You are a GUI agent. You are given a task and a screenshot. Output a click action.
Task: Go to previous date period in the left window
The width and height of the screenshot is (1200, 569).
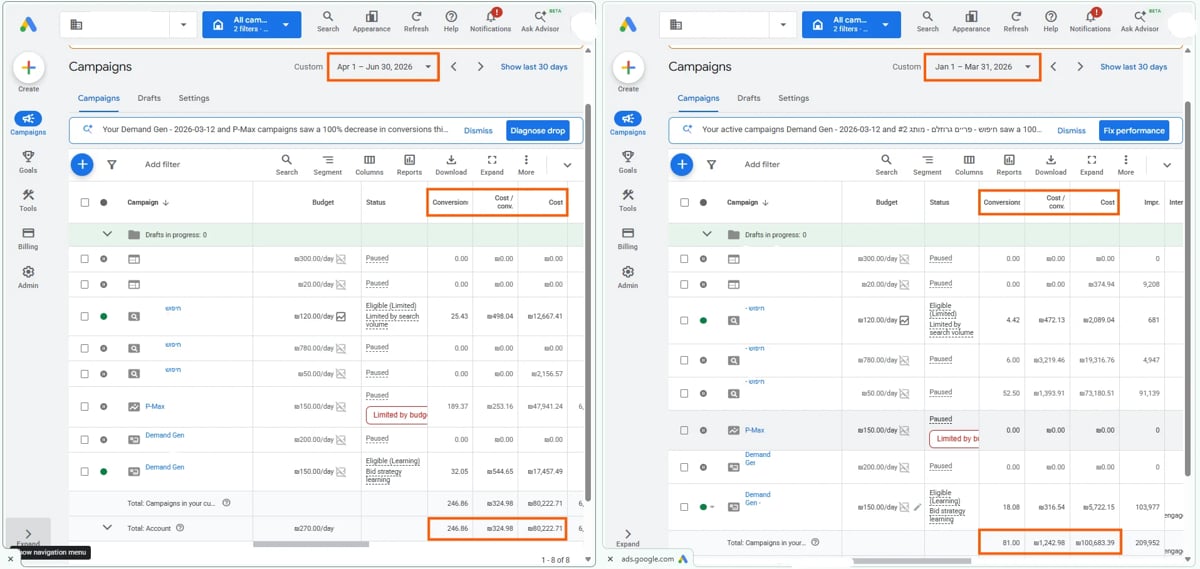point(454,67)
